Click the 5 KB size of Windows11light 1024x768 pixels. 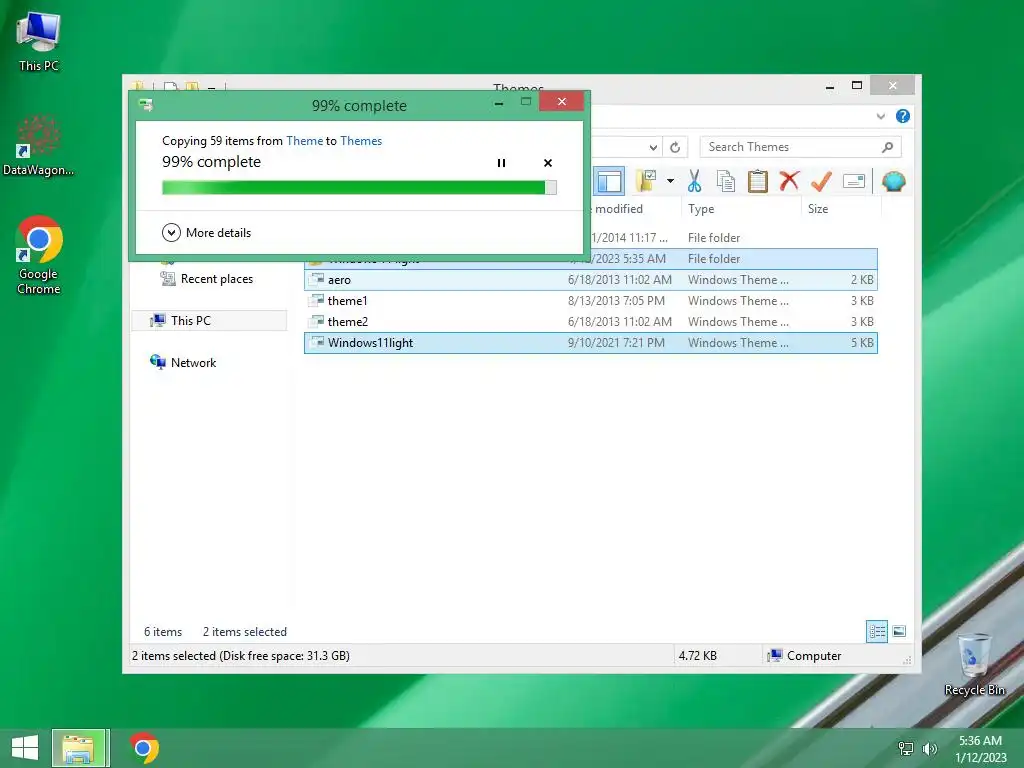coord(862,343)
